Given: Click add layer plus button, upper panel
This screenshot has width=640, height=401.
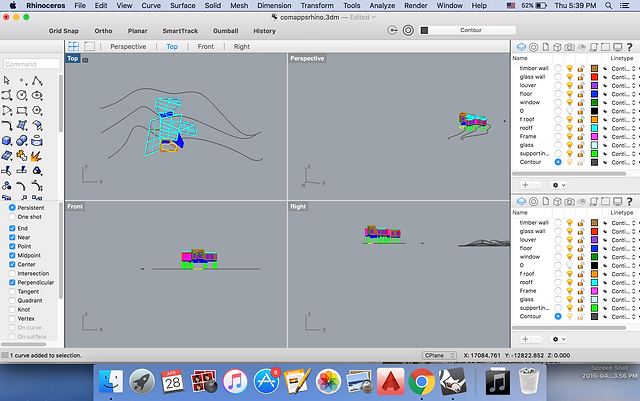Looking at the screenshot, I should (x=525, y=185).
